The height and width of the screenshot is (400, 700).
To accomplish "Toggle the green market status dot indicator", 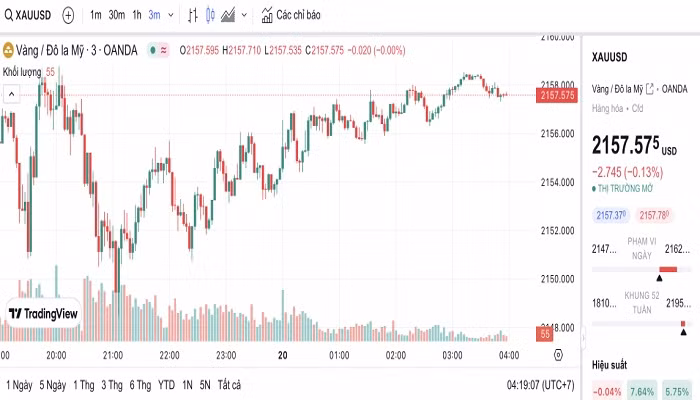I will pos(153,50).
